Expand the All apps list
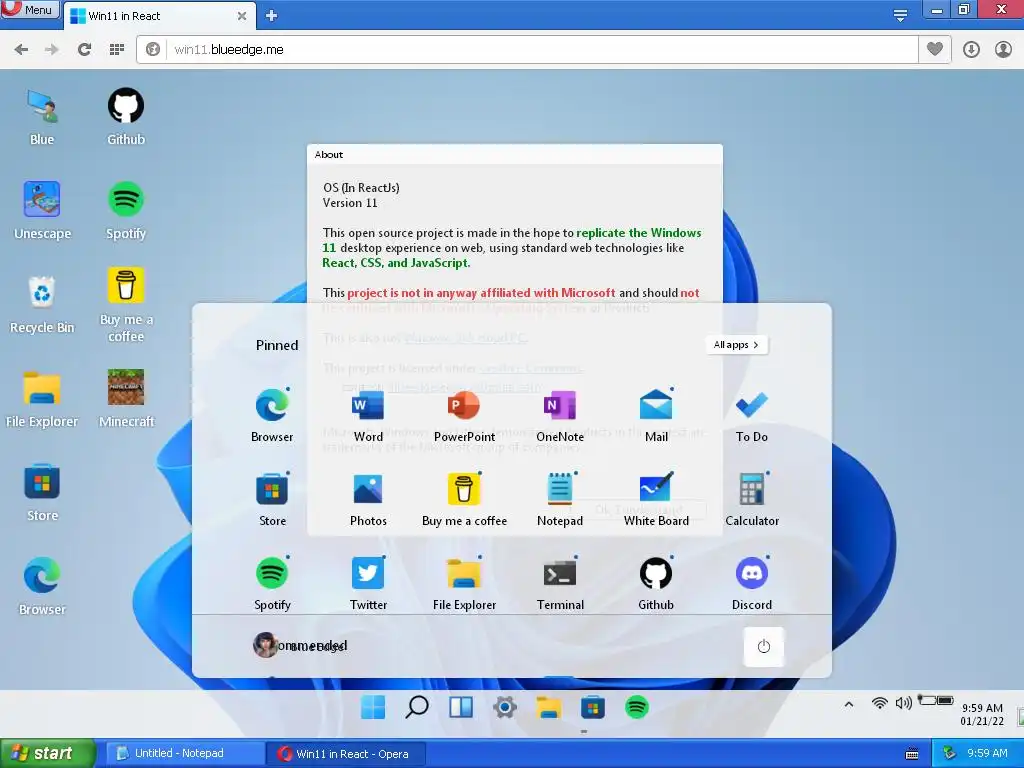1024x768 pixels. click(x=737, y=345)
